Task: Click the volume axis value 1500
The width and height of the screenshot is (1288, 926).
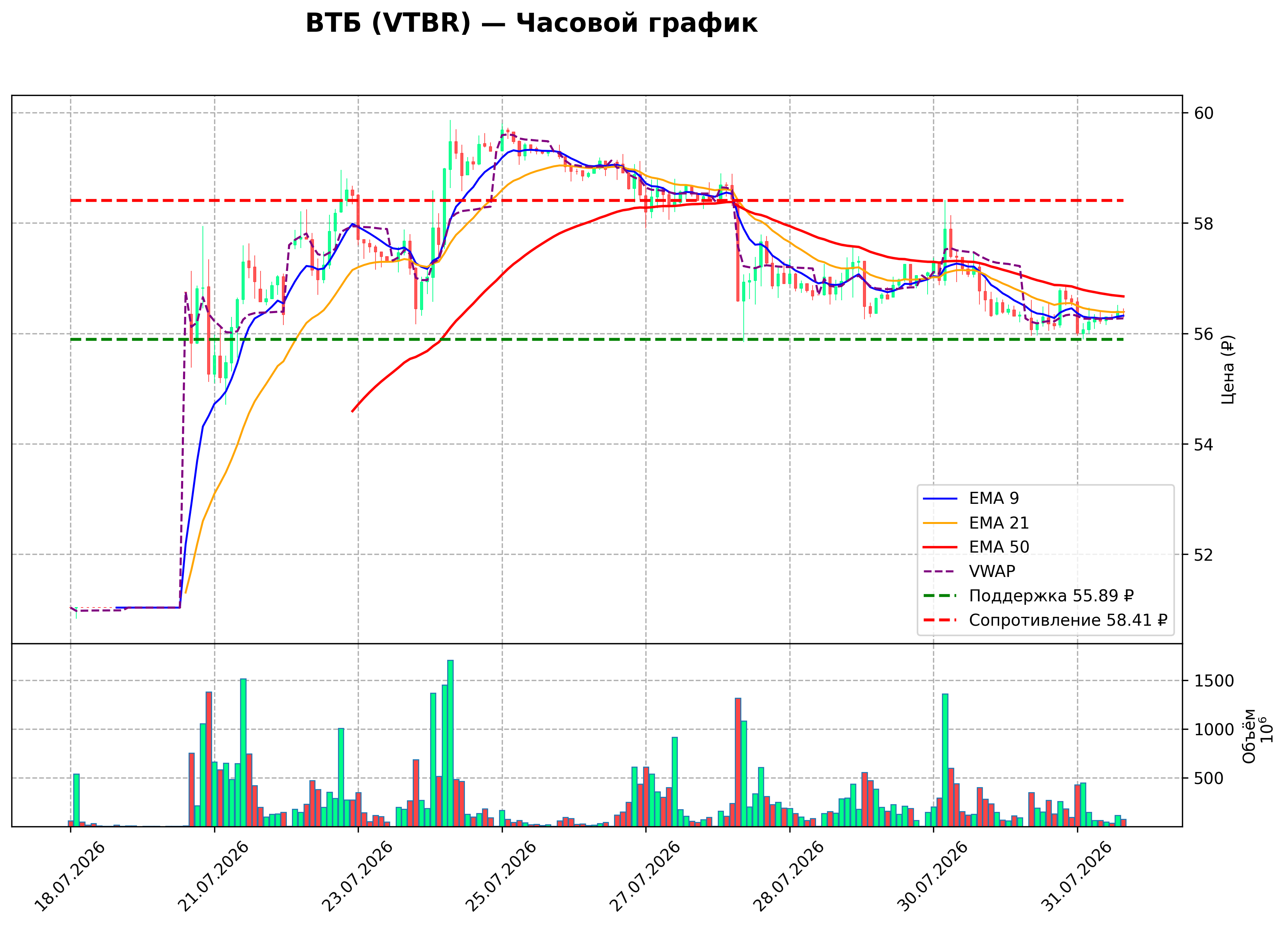Action: click(1214, 681)
